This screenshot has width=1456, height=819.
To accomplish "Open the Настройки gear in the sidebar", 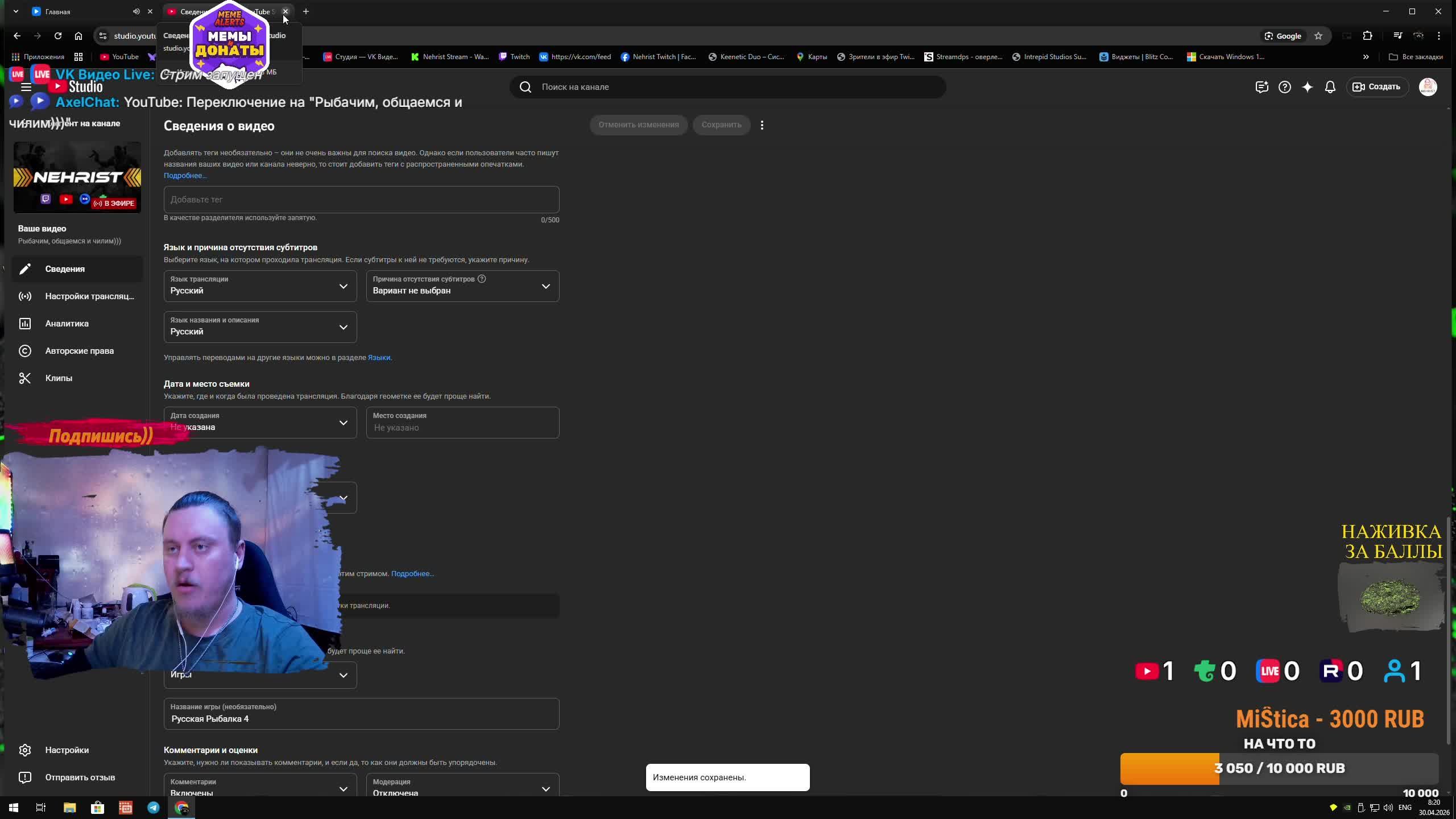I will (67, 750).
